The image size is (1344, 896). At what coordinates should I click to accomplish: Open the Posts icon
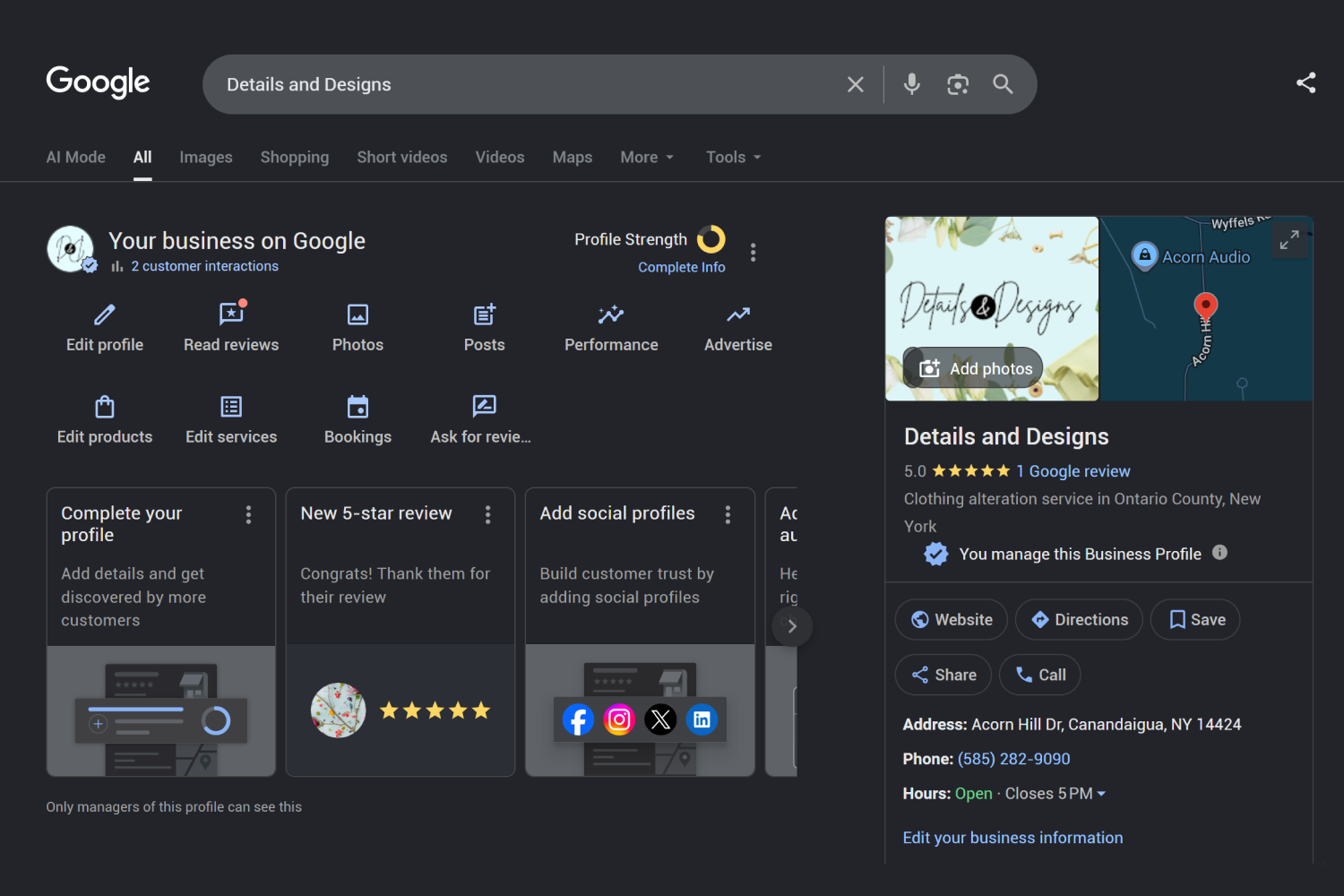(485, 314)
